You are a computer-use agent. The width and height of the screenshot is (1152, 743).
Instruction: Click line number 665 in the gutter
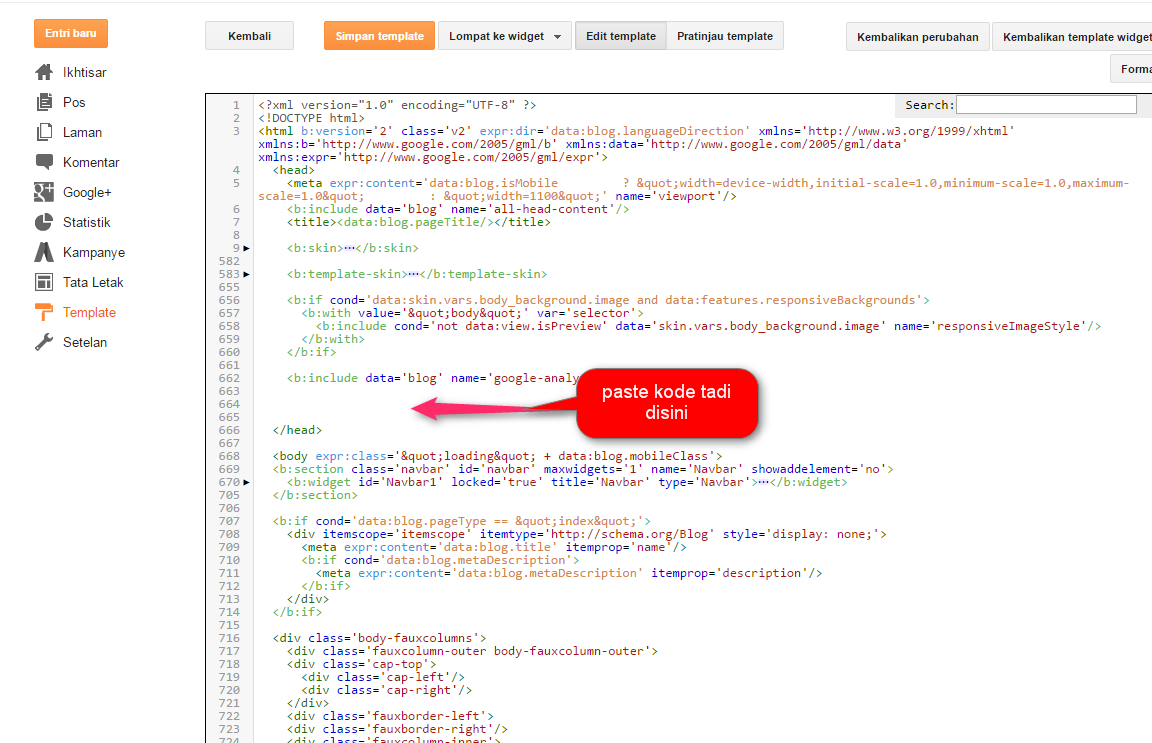(229, 417)
